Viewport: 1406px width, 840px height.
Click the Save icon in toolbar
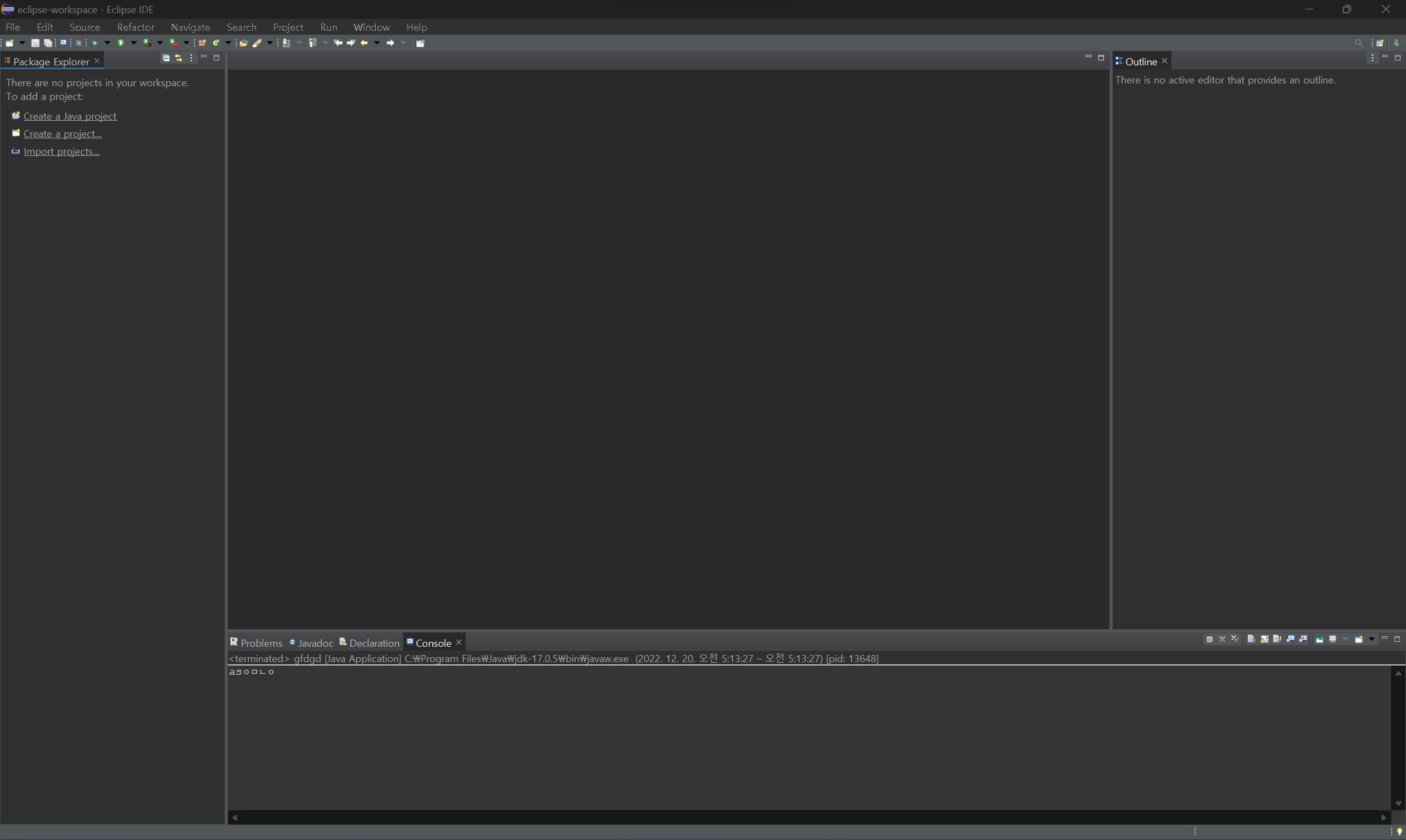(35, 43)
